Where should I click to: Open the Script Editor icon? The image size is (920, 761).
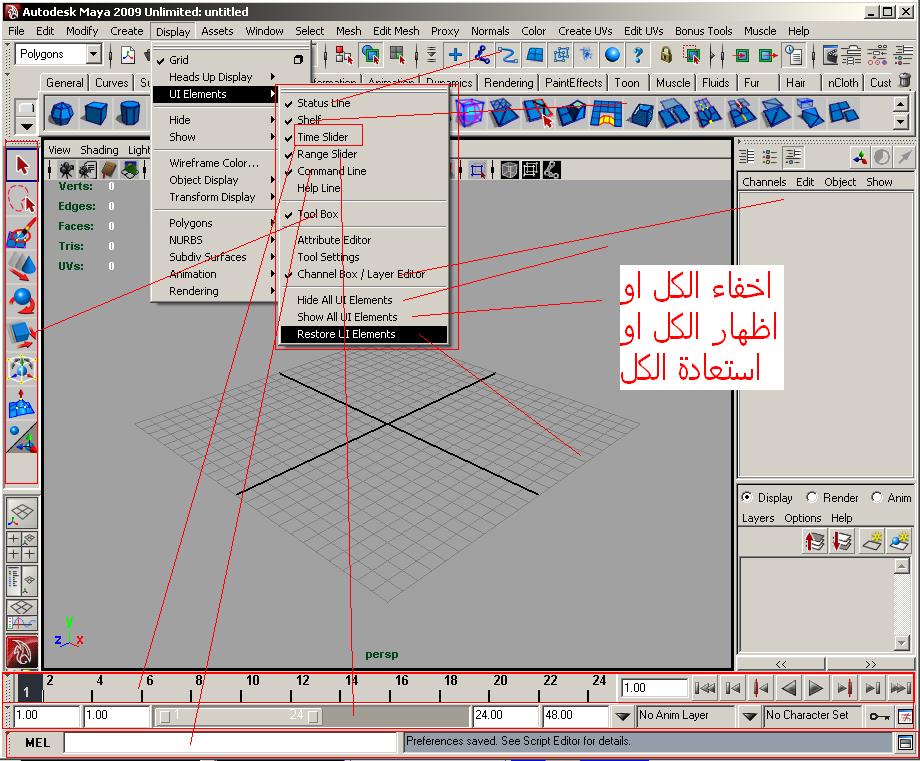click(x=905, y=743)
